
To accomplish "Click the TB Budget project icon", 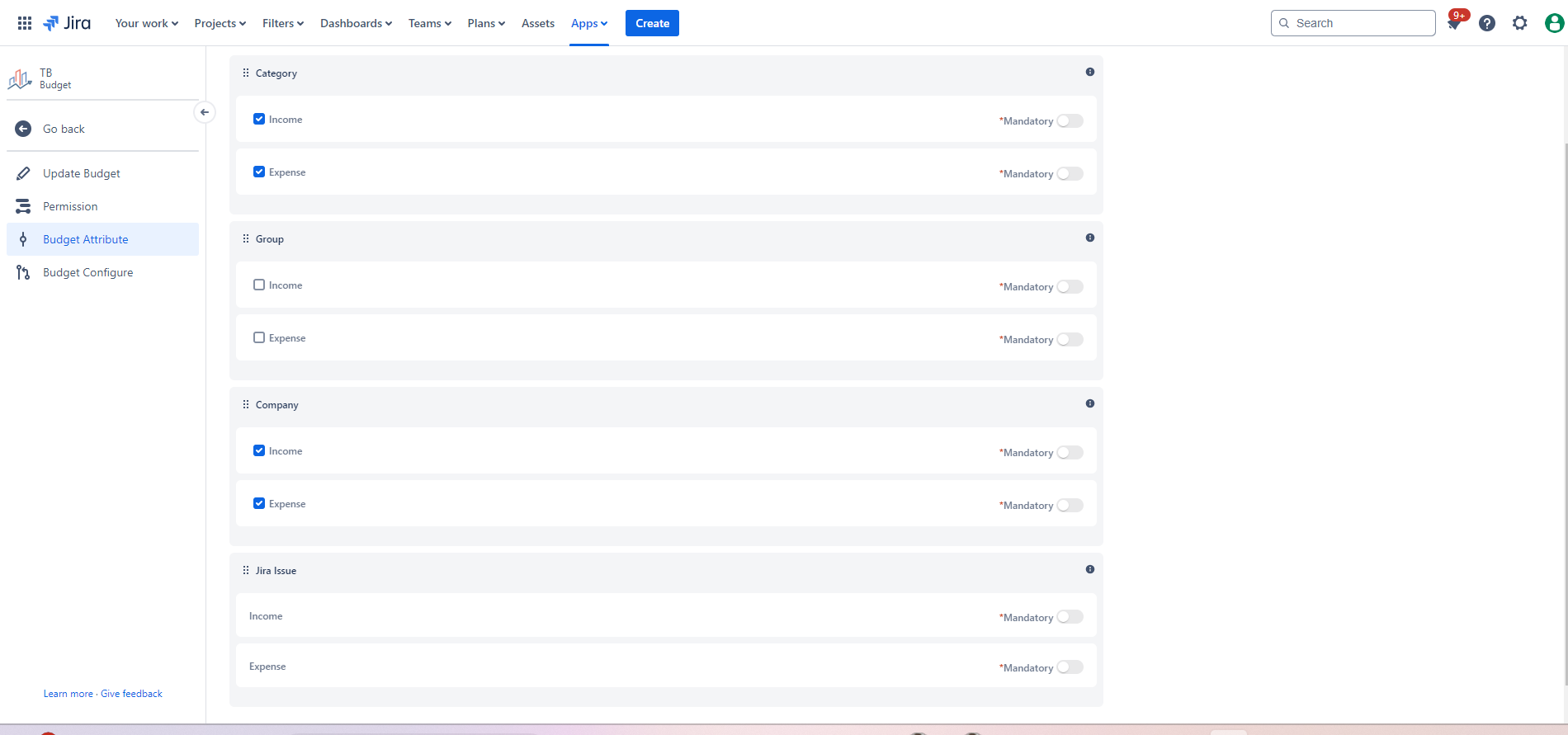I will tap(20, 79).
